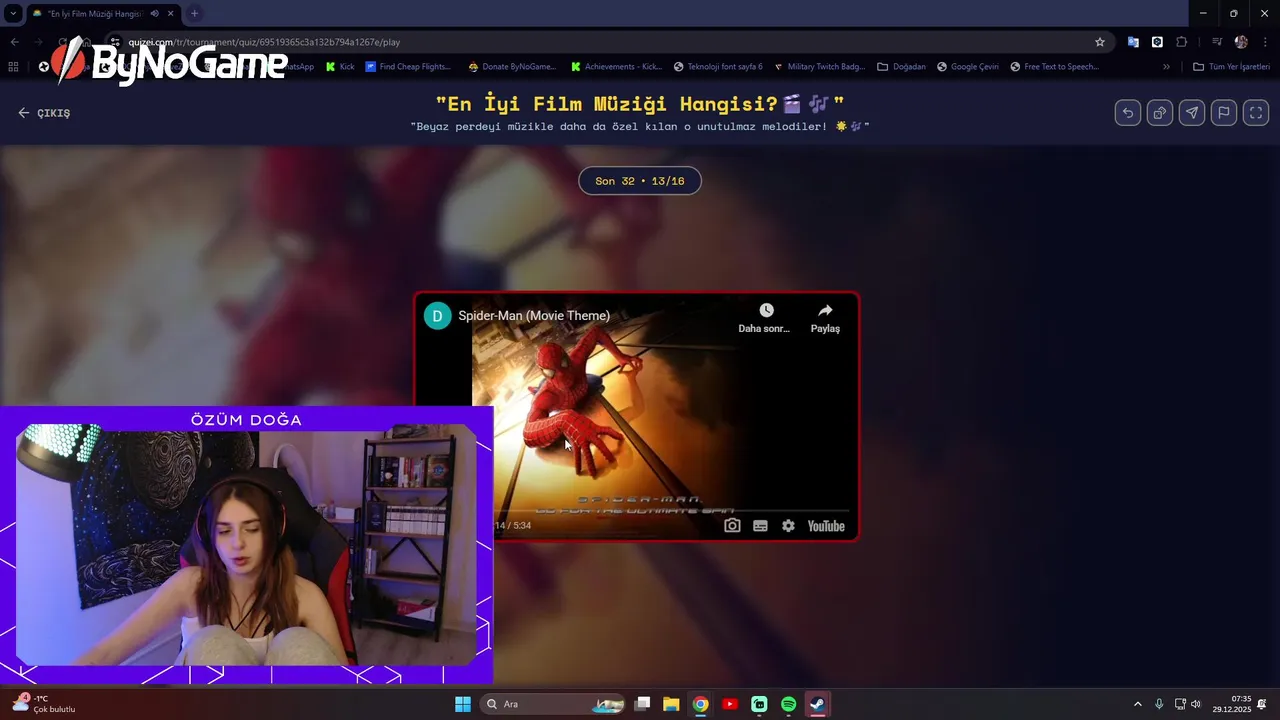Click the video camera screenshot icon
Image resolution: width=1280 pixels, height=720 pixels.
click(x=732, y=526)
